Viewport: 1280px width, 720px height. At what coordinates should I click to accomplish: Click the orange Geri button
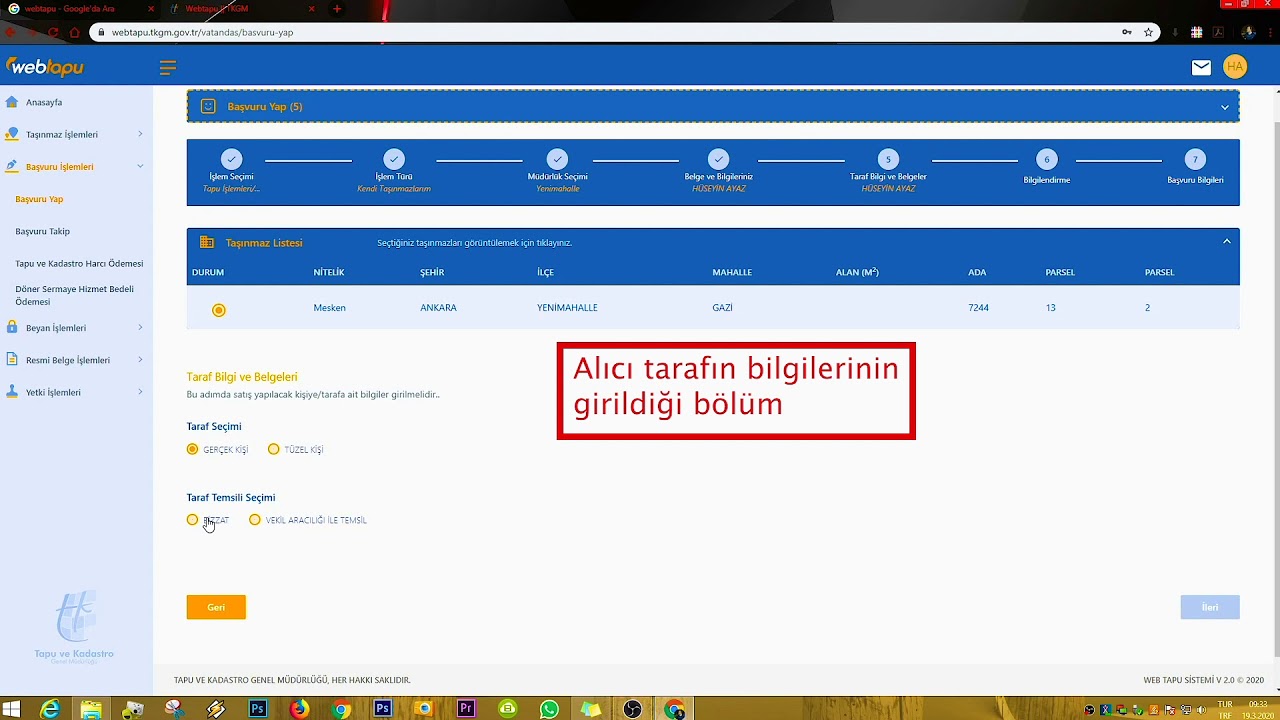pos(216,607)
